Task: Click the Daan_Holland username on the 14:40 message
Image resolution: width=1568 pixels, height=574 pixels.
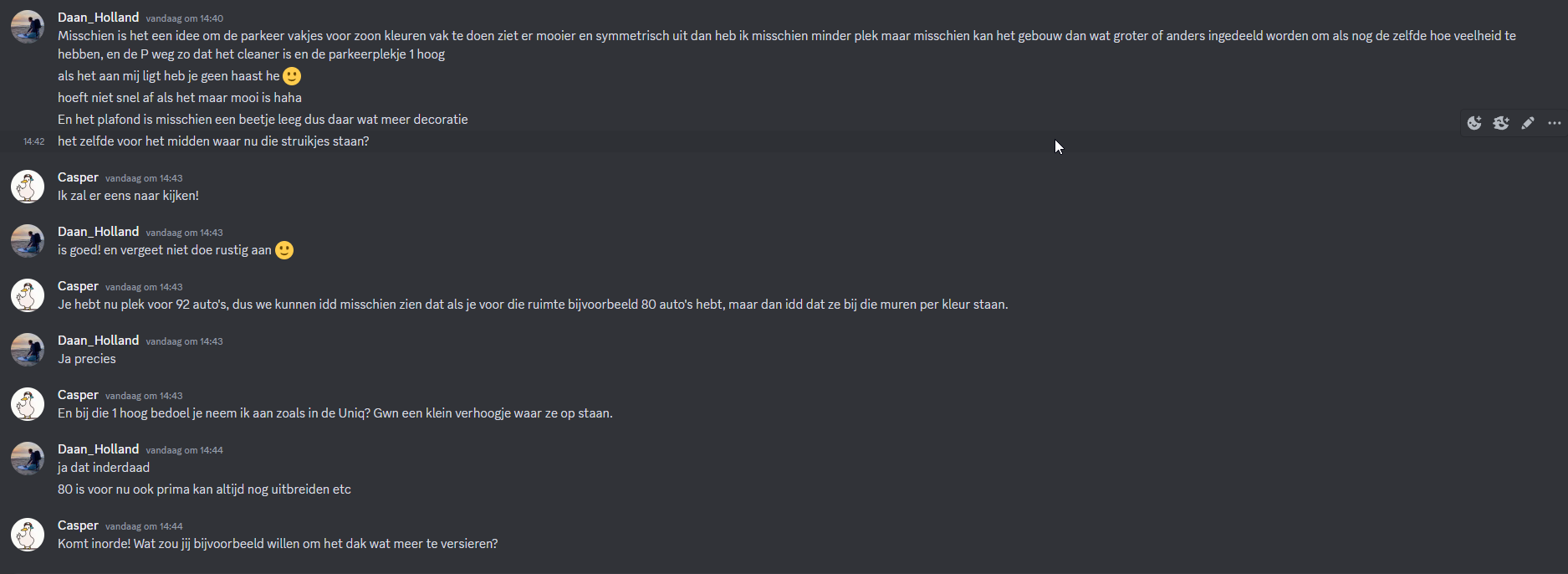Action: click(98, 18)
